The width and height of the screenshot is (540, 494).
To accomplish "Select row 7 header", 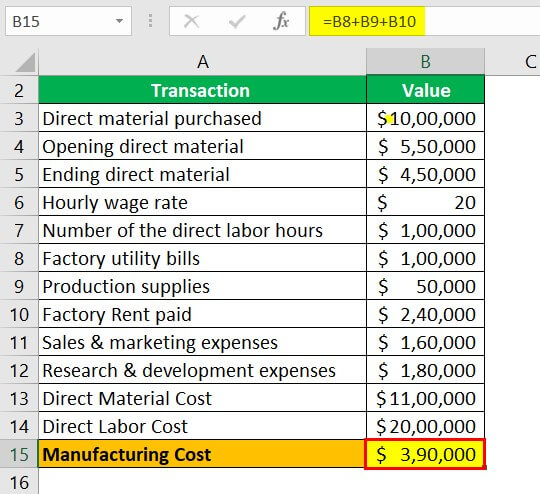I will coord(19,230).
